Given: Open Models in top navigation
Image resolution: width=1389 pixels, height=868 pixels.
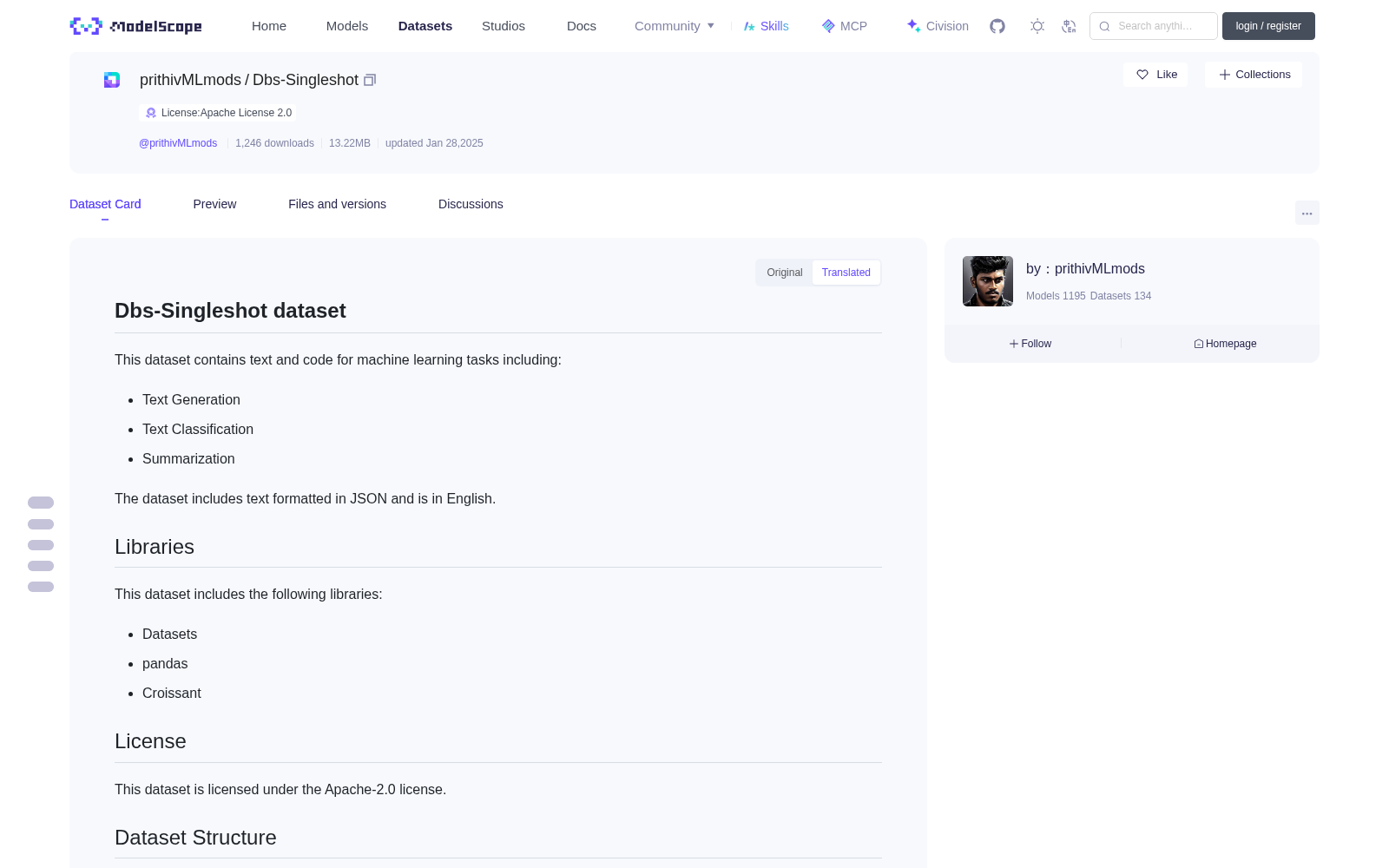Looking at the screenshot, I should tap(347, 26).
